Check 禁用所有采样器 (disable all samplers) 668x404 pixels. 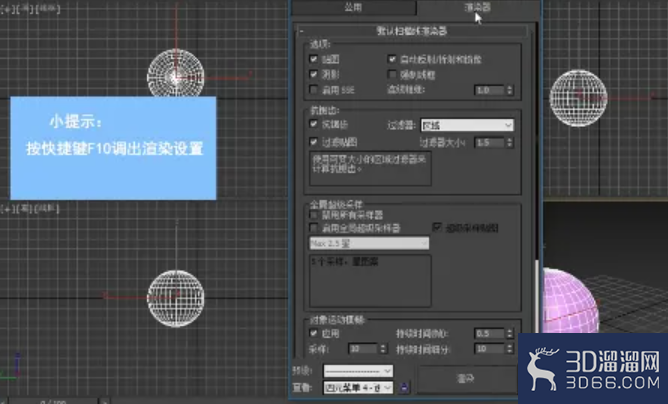pyautogui.click(x=314, y=215)
